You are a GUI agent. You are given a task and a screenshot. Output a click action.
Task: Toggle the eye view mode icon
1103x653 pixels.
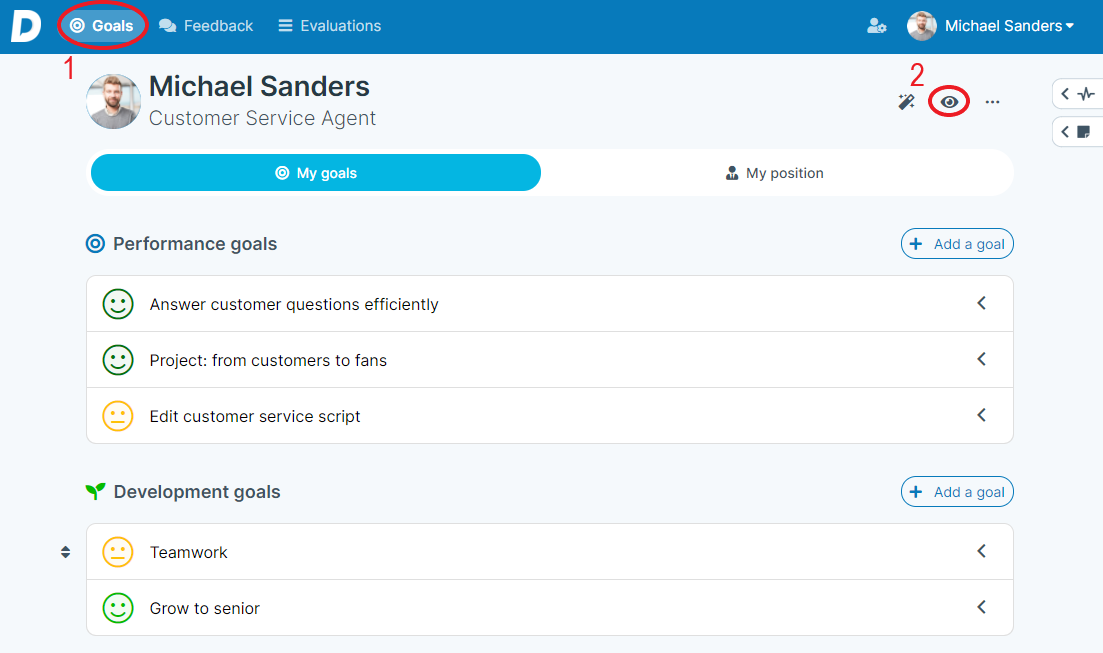[949, 102]
